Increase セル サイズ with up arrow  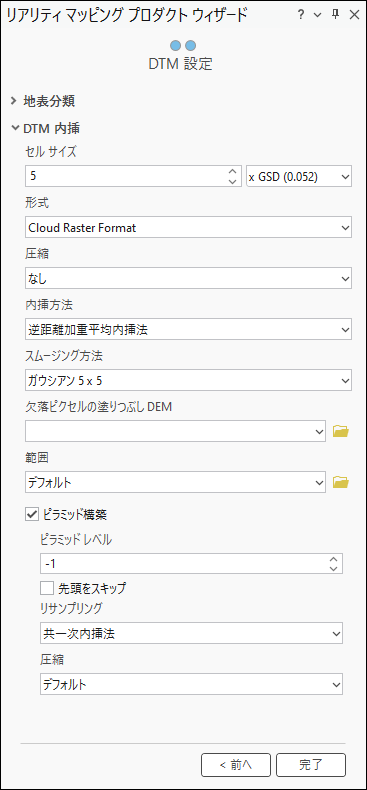pos(233,171)
